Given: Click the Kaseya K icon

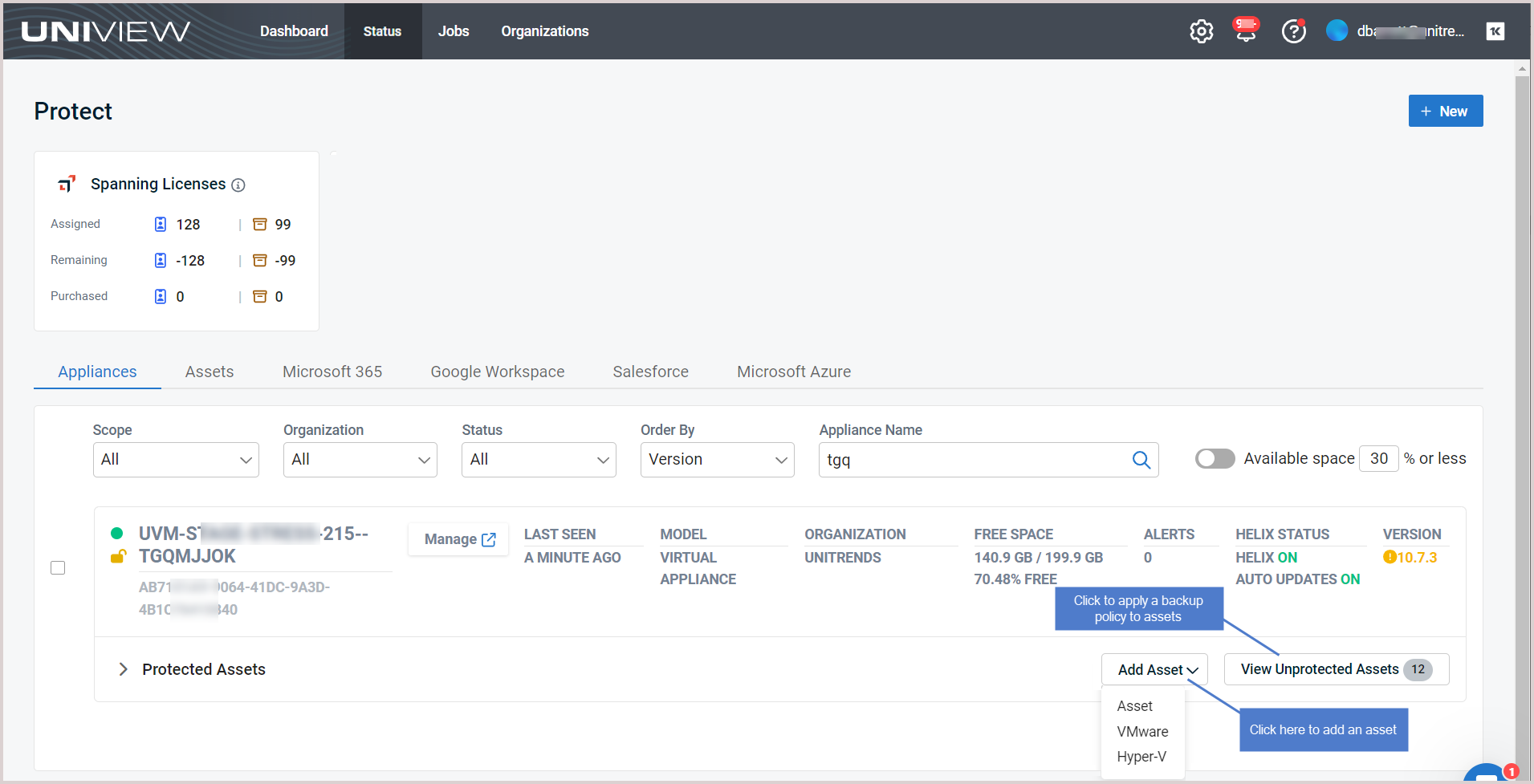Looking at the screenshot, I should pos(1495,31).
